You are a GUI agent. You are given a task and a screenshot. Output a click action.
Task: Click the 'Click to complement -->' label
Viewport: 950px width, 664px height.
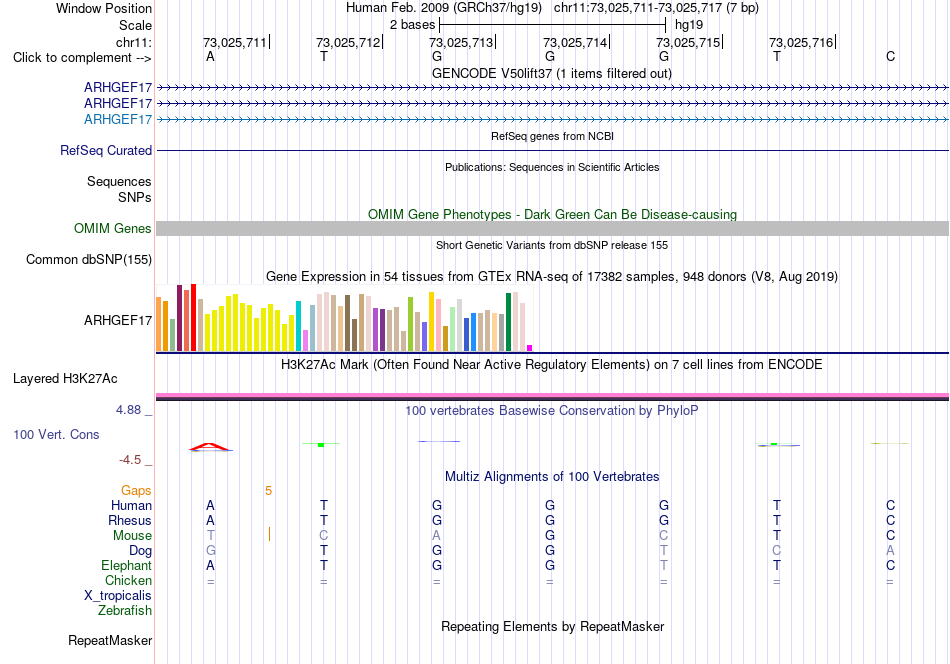click(x=82, y=58)
